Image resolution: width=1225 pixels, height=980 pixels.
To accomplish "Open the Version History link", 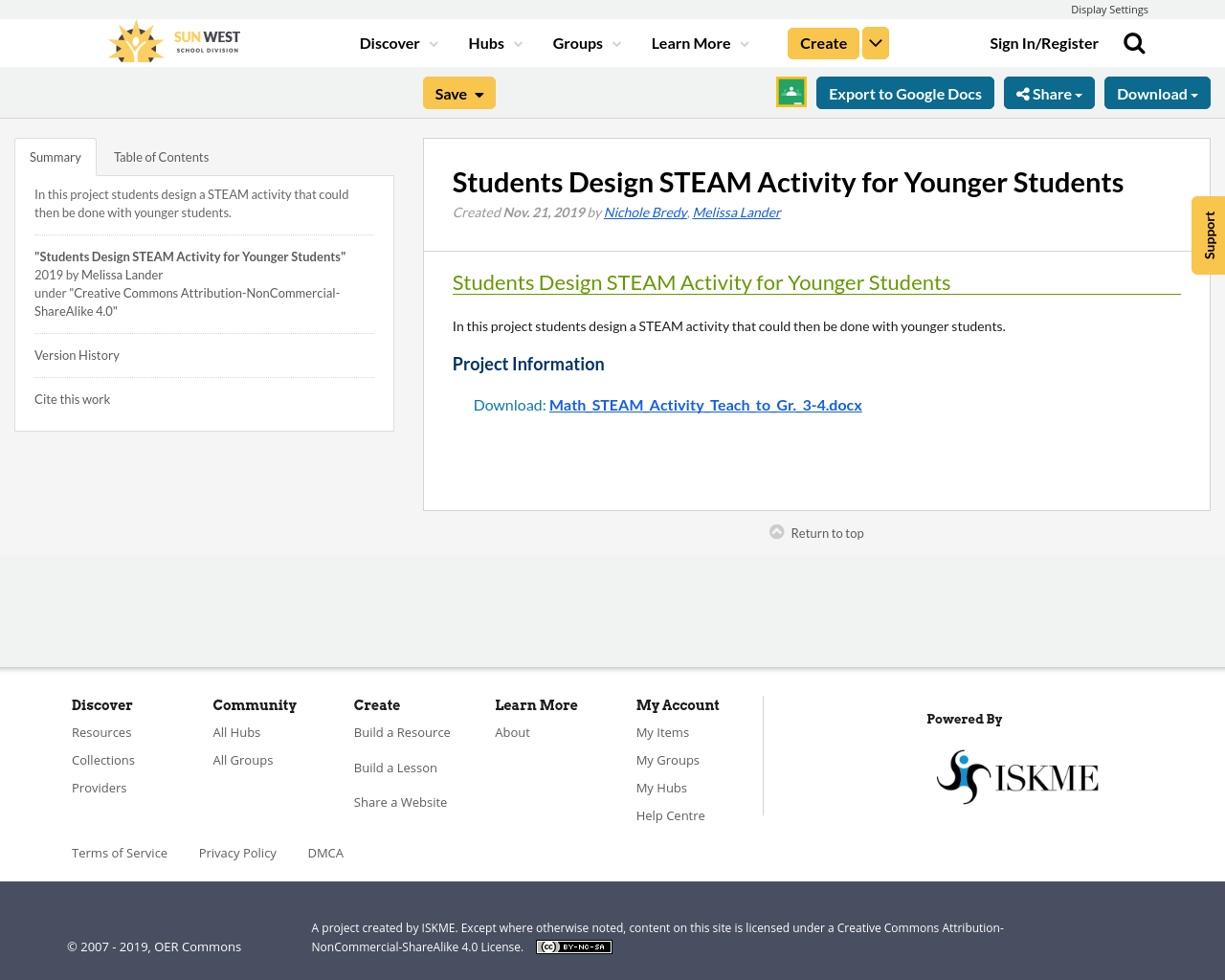I will click(x=77, y=354).
